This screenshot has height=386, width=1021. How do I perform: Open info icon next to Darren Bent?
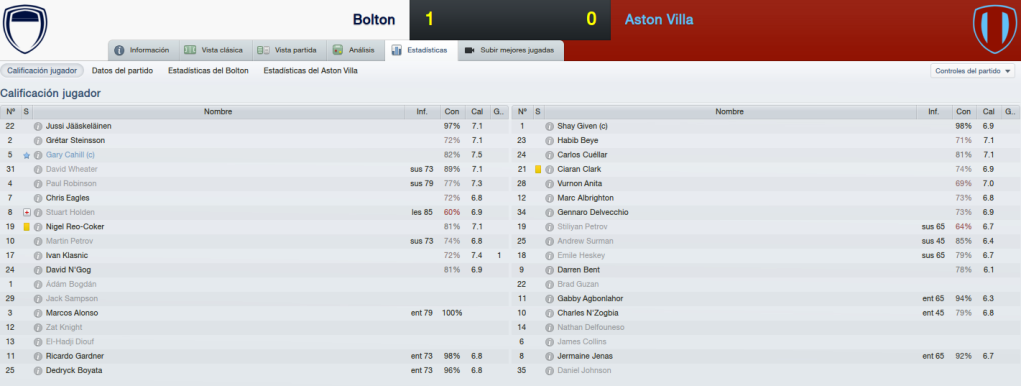click(550, 269)
